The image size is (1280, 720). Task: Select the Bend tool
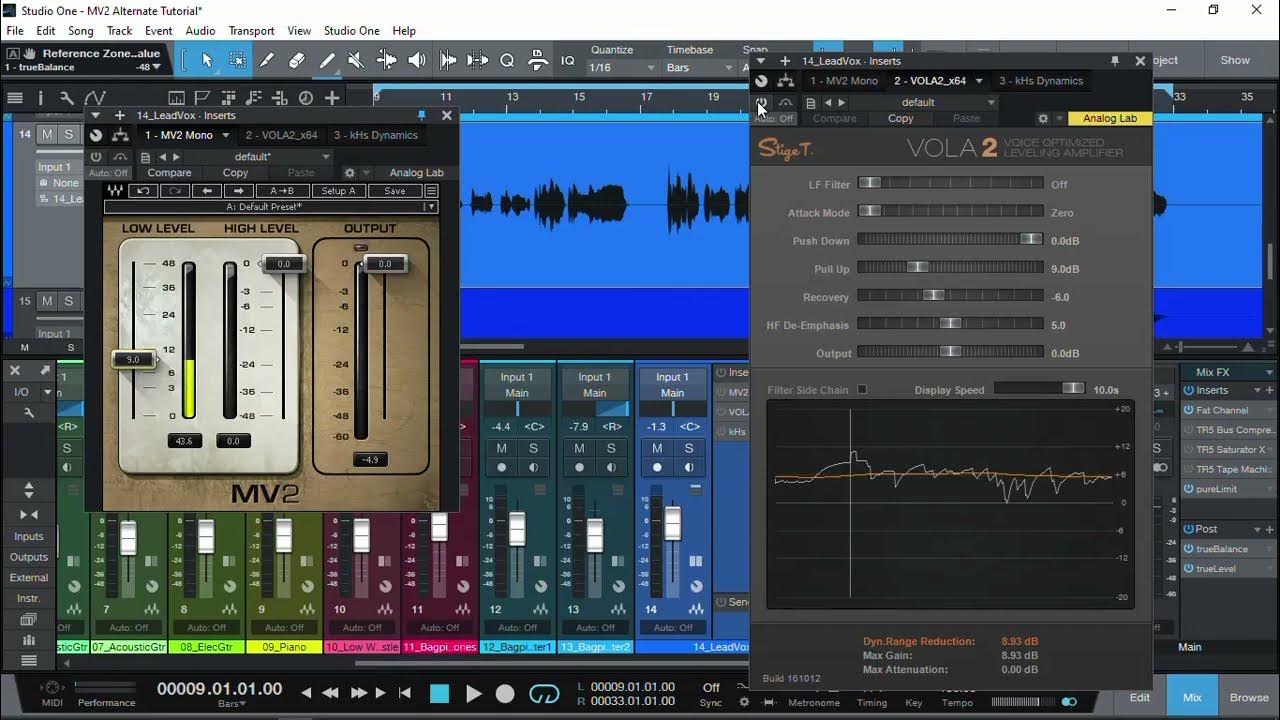tap(386, 60)
